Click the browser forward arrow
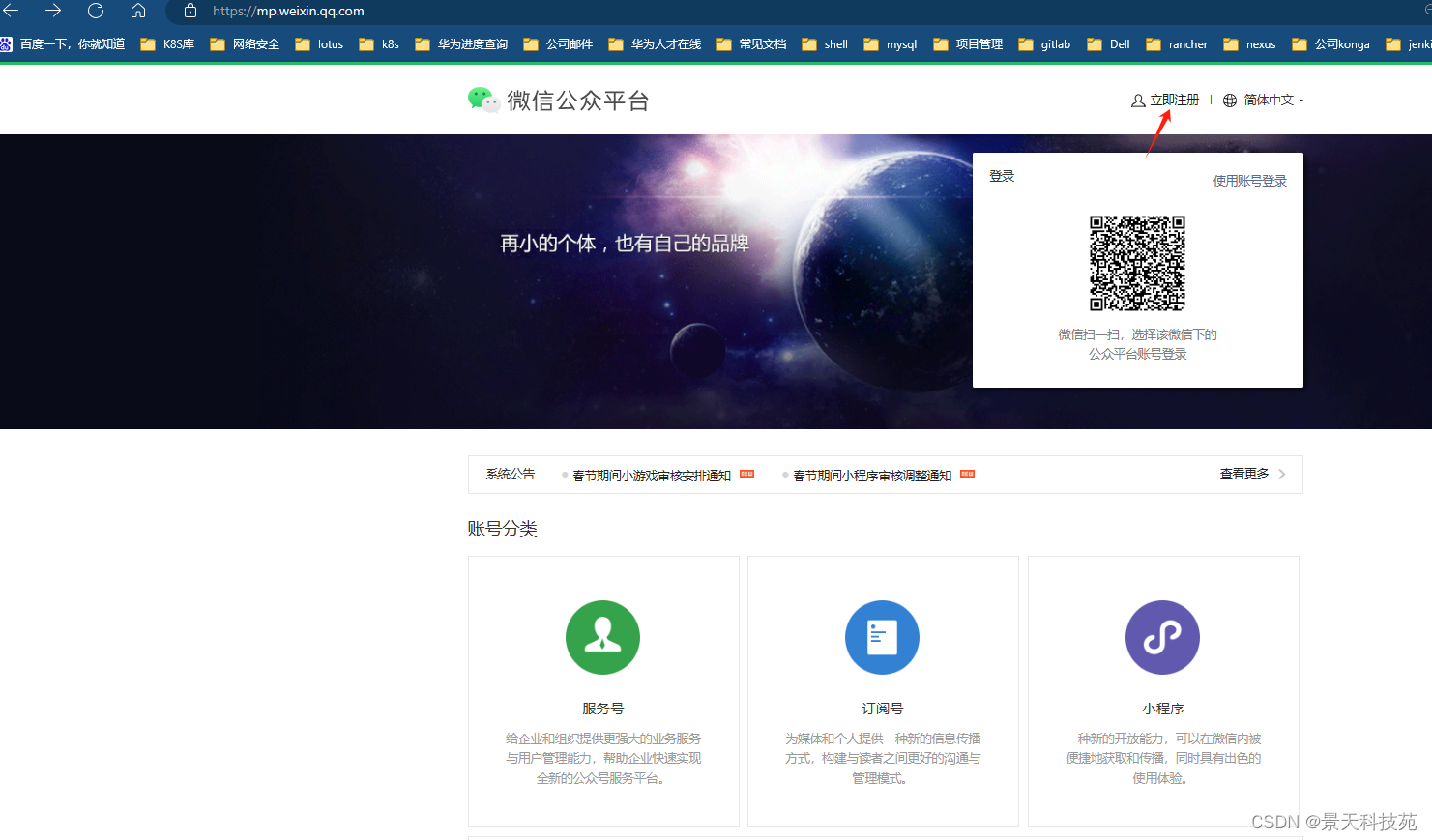The image size is (1432, 840). [x=53, y=11]
